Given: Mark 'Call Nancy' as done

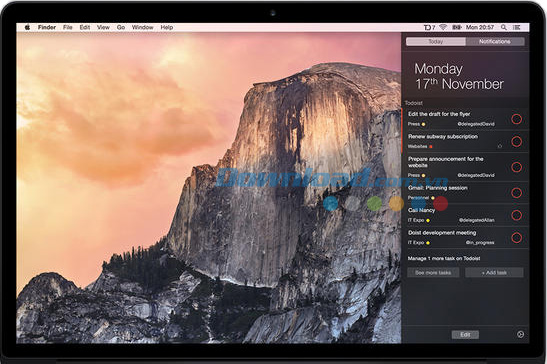Looking at the screenshot, I should coord(517,215).
